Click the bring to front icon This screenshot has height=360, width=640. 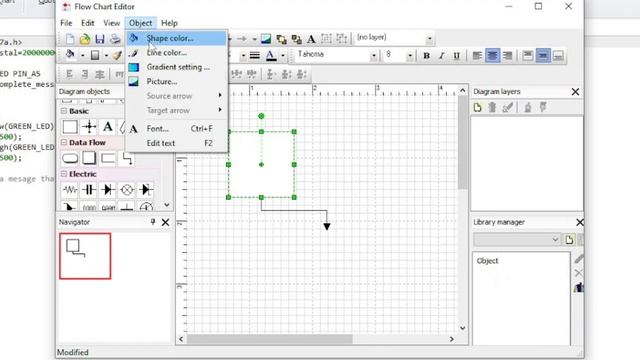pyautogui.click(x=281, y=39)
